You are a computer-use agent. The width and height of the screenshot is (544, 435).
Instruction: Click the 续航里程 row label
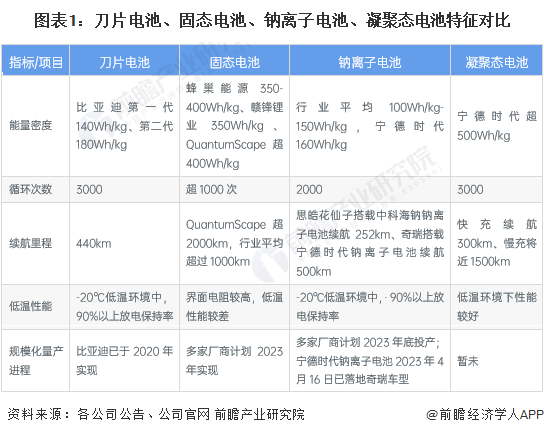coord(31,243)
